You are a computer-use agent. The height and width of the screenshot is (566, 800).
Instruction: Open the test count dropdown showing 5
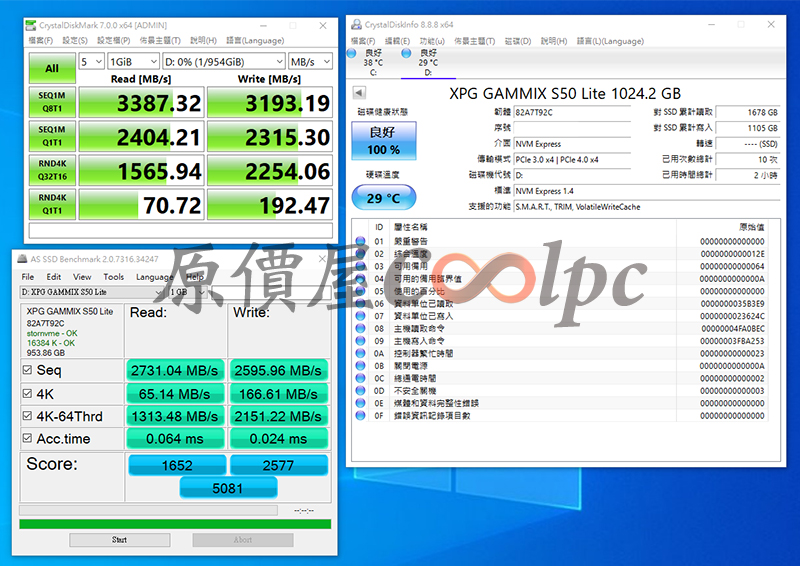click(92, 62)
